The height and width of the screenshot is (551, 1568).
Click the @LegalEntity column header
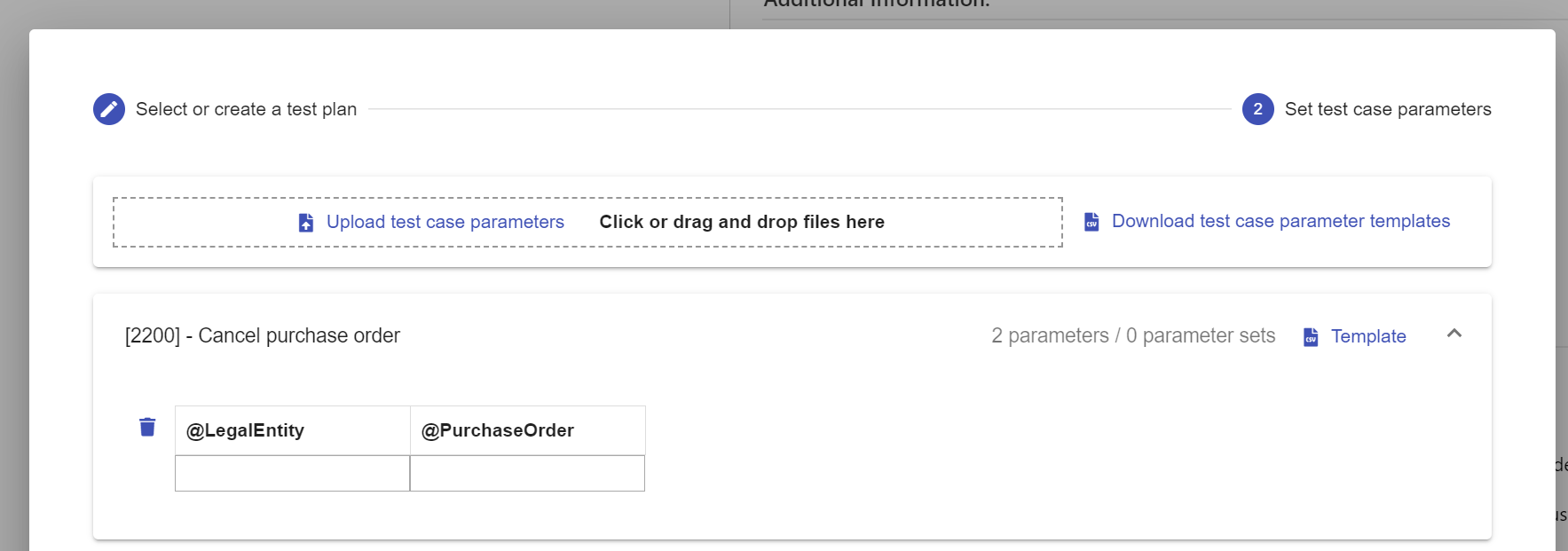[292, 430]
